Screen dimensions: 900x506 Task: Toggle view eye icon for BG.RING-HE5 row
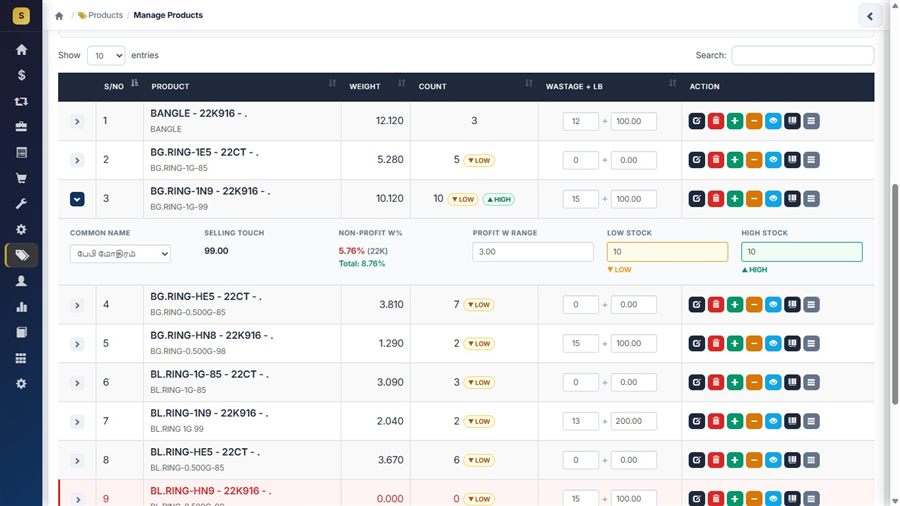(773, 305)
